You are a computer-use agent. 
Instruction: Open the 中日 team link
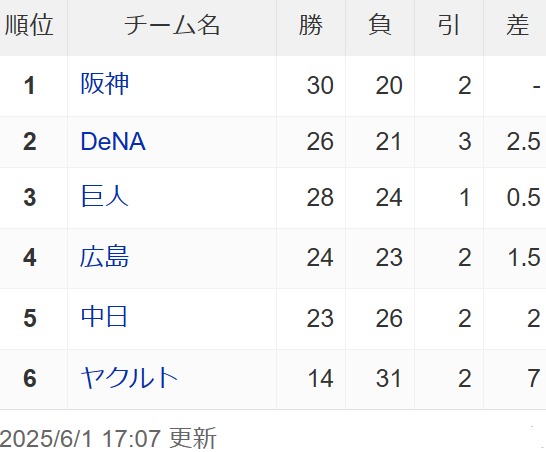pyautogui.click(x=104, y=317)
